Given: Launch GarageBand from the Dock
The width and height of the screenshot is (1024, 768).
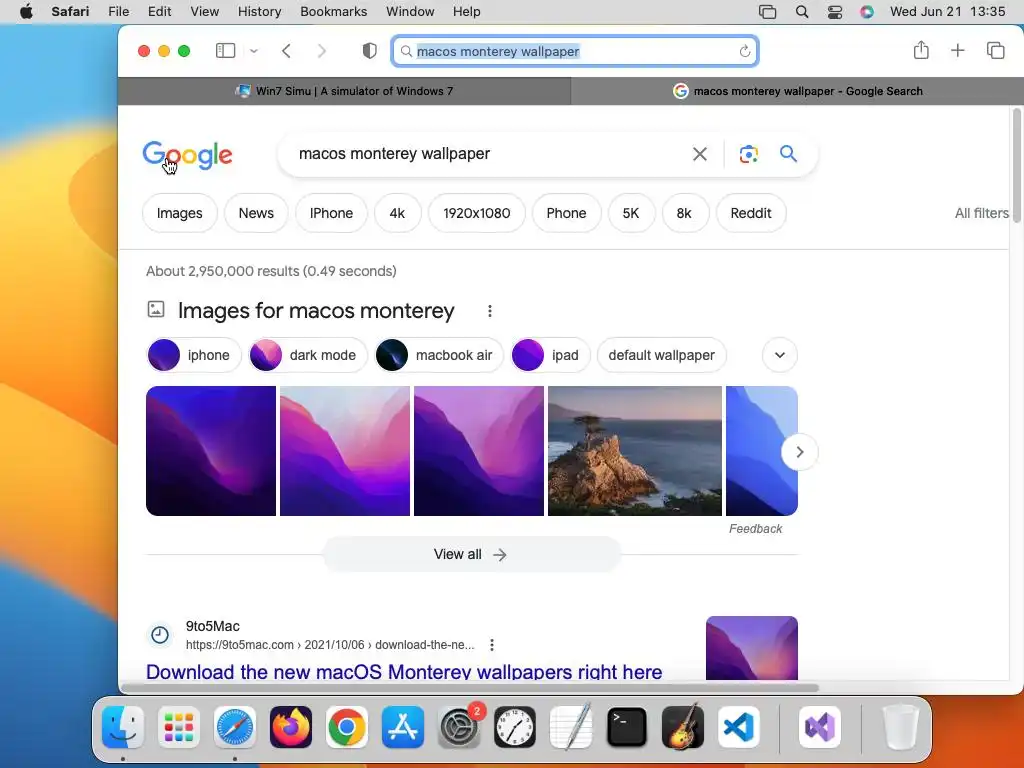Looking at the screenshot, I should point(683,727).
